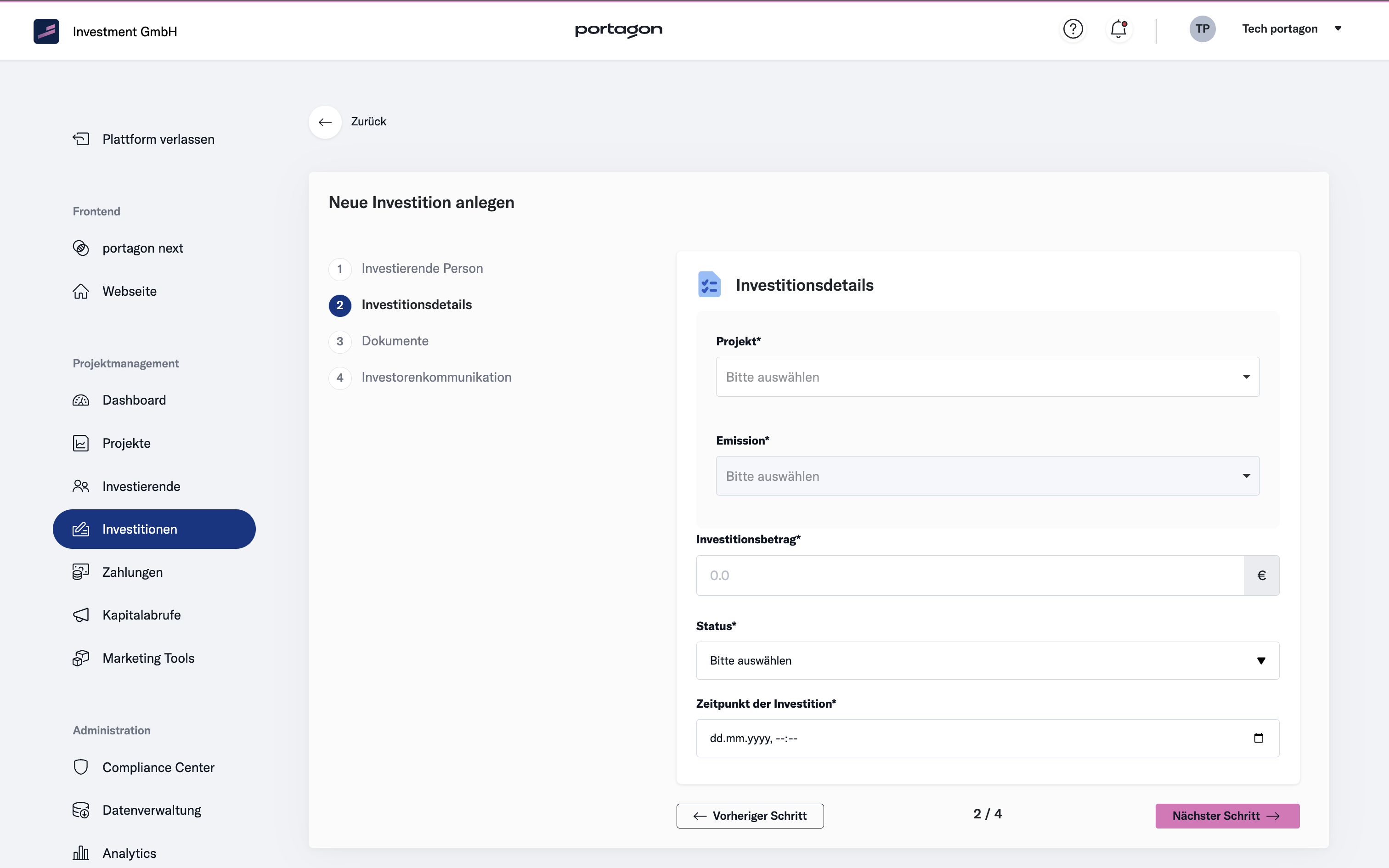
Task: Select step 2 Investitionsdetails
Action: pos(400,305)
